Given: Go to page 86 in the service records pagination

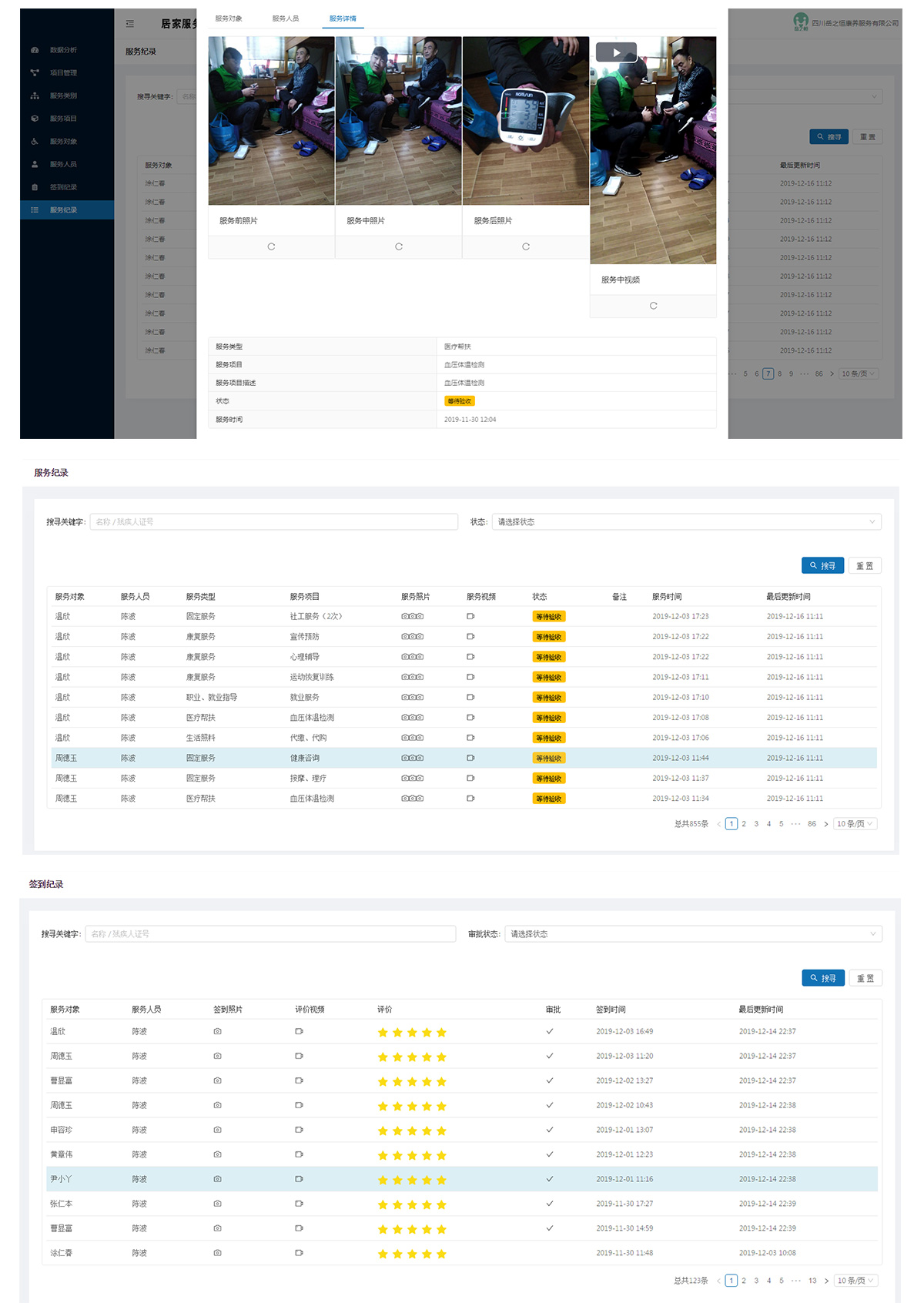Looking at the screenshot, I should click(x=812, y=824).
